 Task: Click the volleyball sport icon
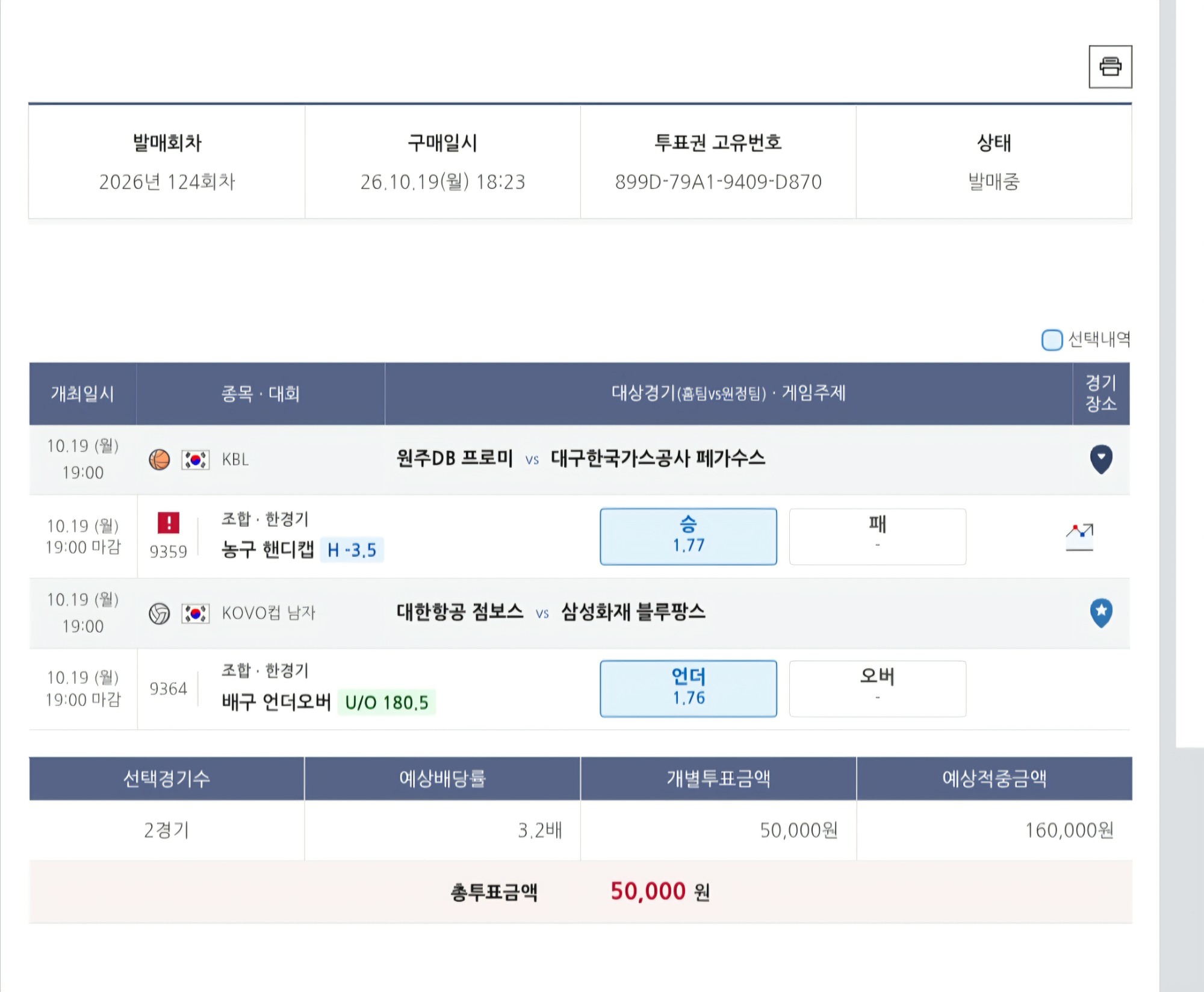(x=160, y=613)
